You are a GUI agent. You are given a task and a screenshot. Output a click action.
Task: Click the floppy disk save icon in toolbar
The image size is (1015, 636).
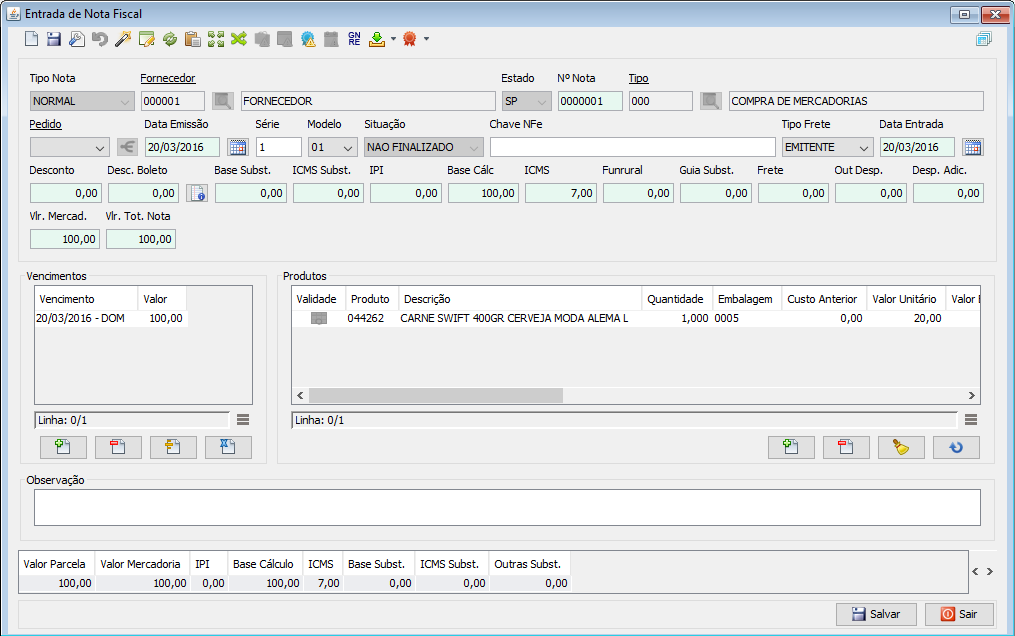click(x=54, y=39)
